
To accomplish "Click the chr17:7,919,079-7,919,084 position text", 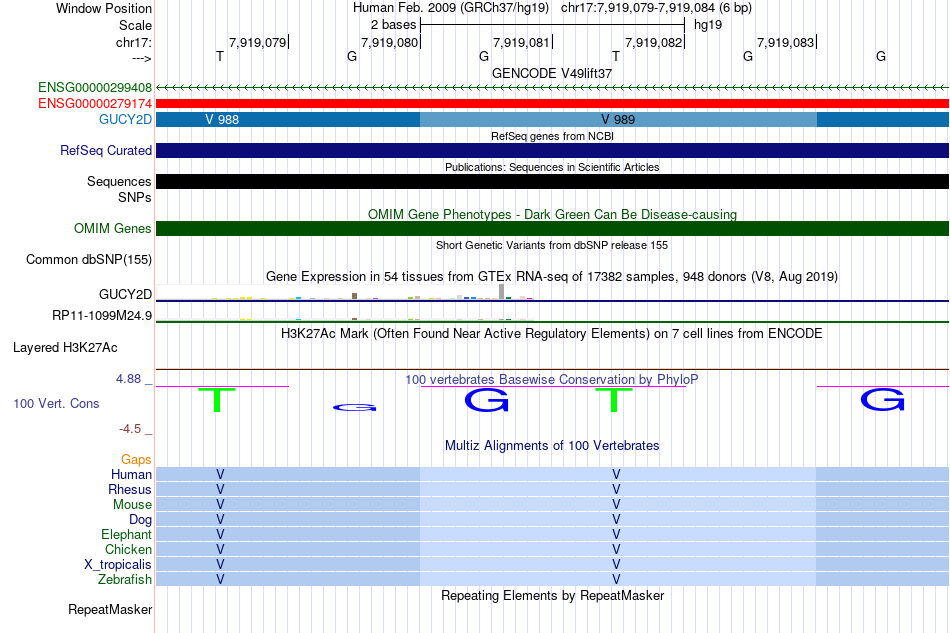I will point(656,8).
